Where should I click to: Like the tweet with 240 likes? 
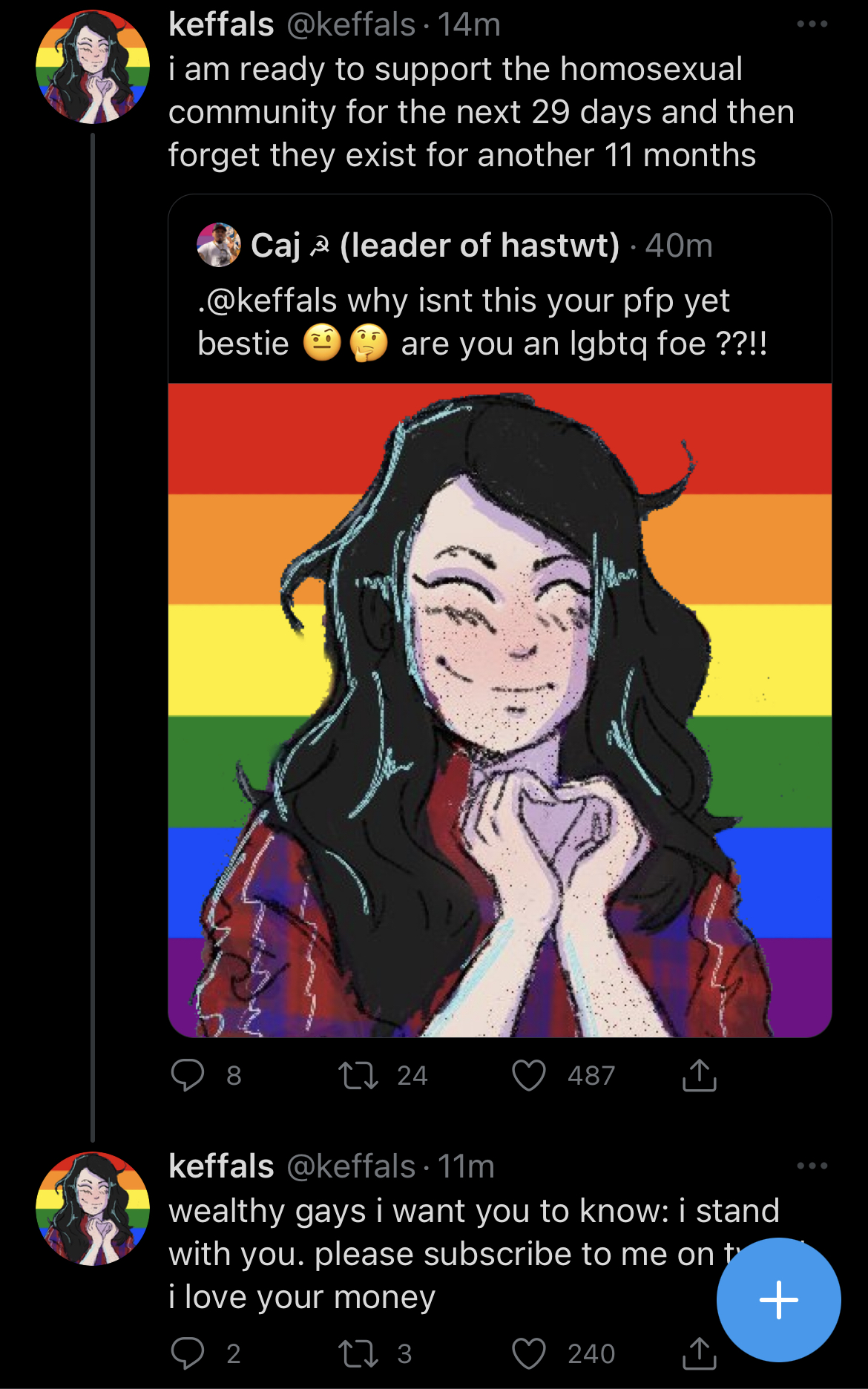point(529,1353)
